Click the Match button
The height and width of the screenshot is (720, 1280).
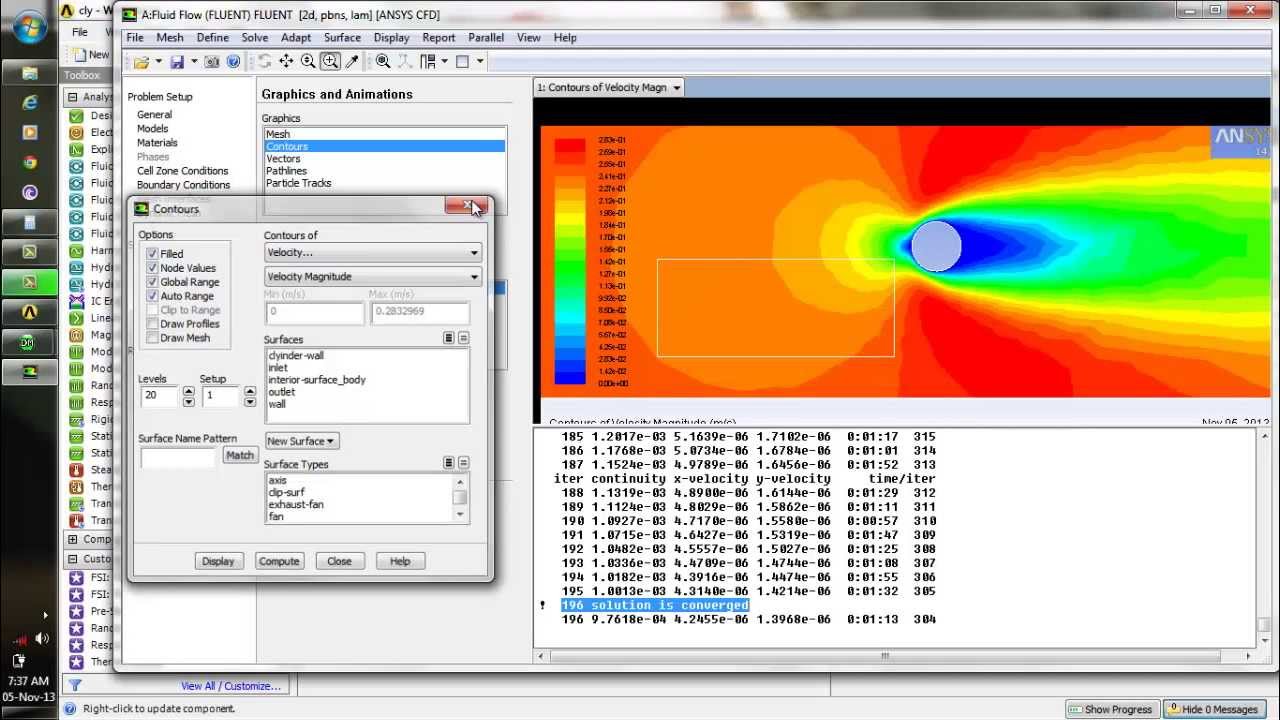240,455
